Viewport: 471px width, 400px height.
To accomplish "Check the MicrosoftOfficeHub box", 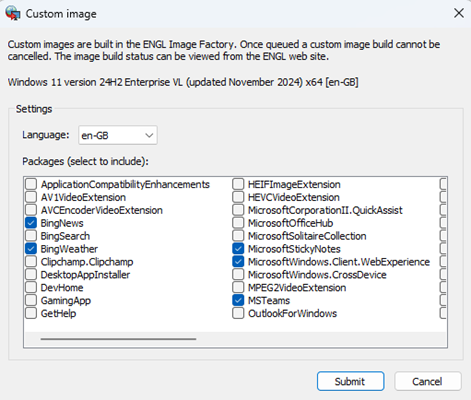I will pyautogui.click(x=238, y=223).
